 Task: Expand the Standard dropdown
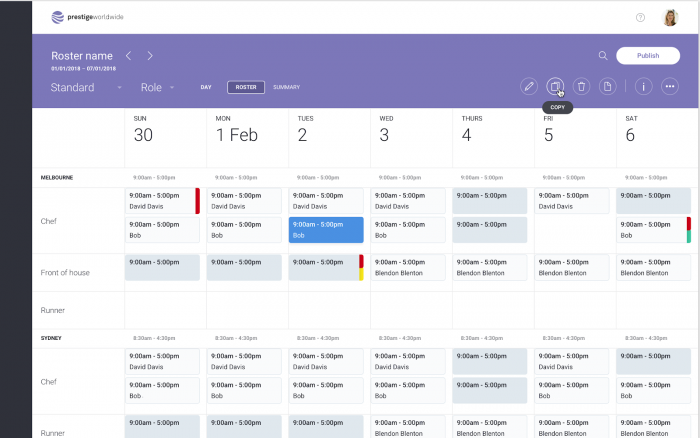coord(86,88)
